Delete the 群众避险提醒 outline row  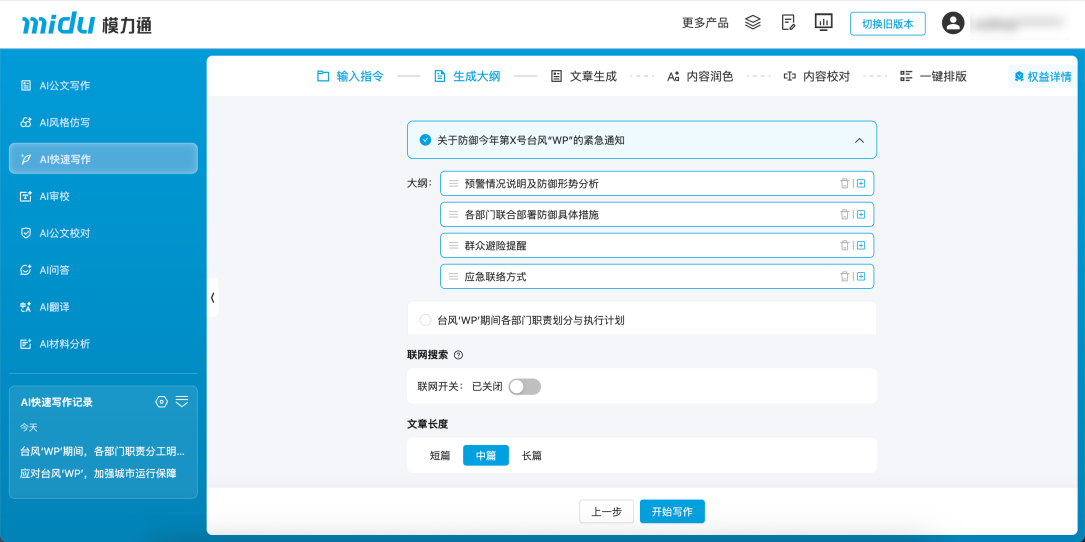point(844,245)
